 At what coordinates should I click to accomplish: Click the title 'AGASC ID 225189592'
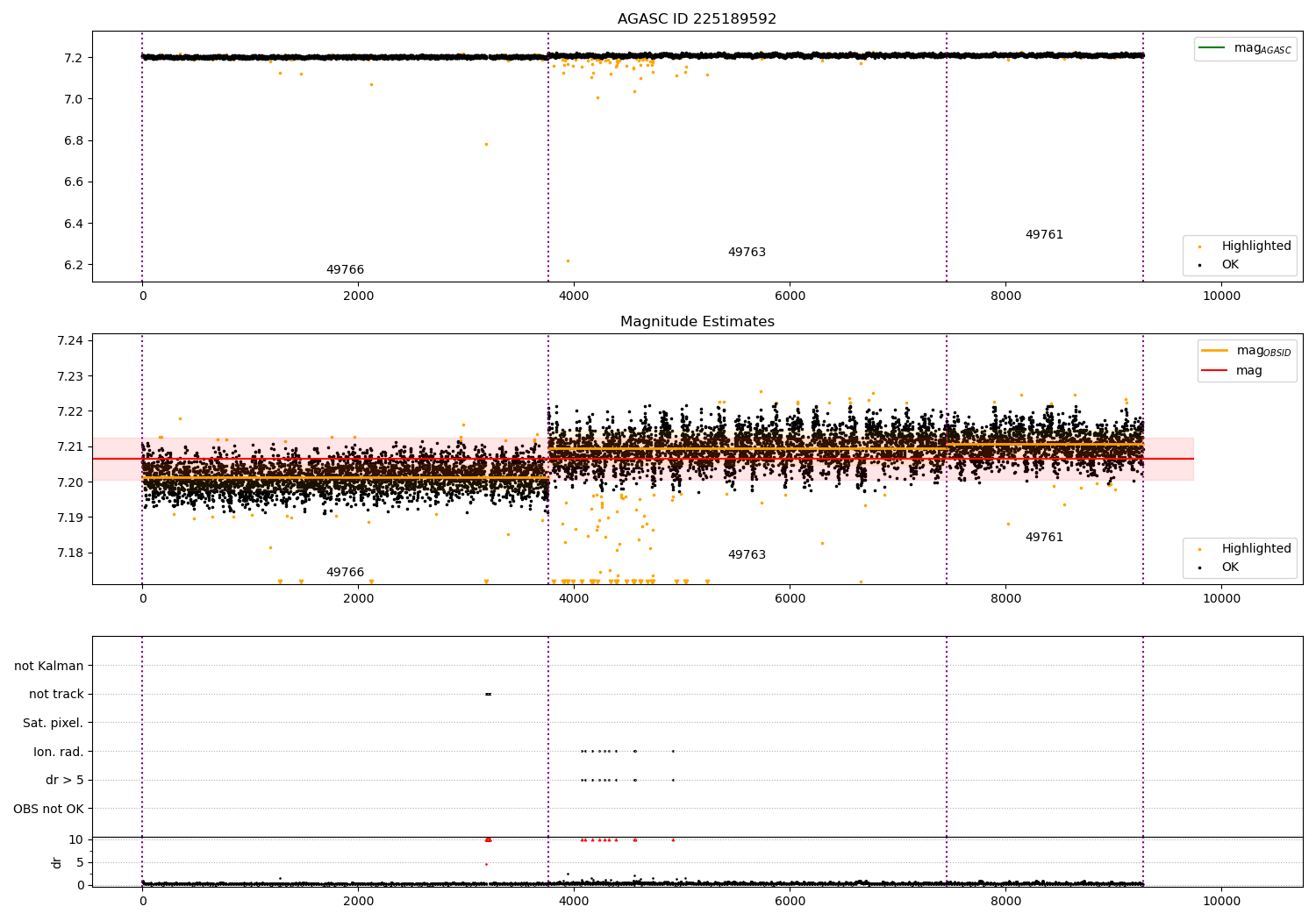coord(697,19)
